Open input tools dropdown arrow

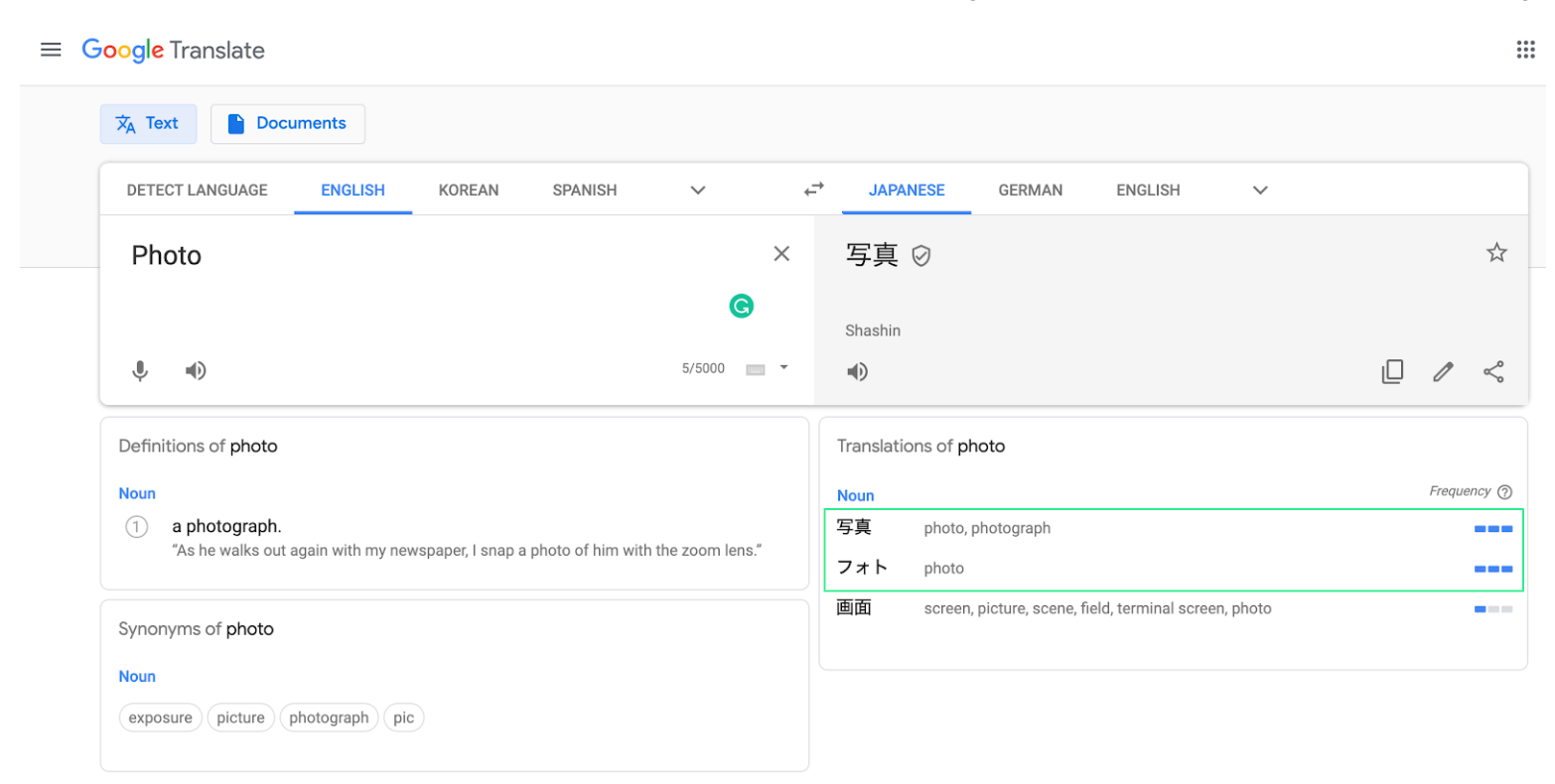tap(783, 368)
